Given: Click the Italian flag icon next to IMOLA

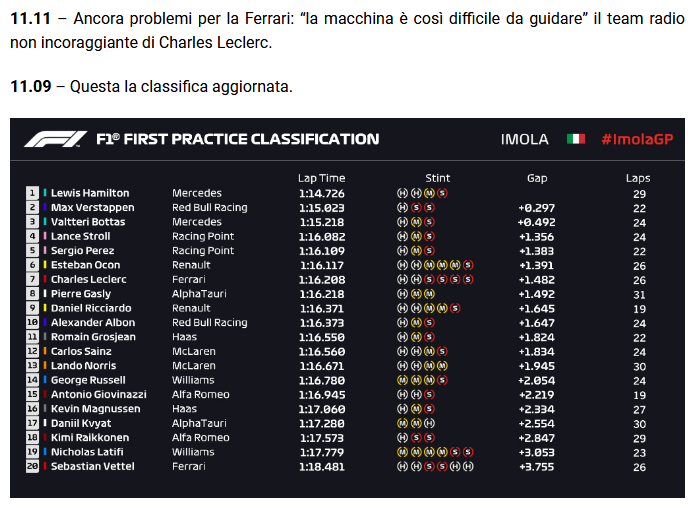Looking at the screenshot, I should [575, 139].
